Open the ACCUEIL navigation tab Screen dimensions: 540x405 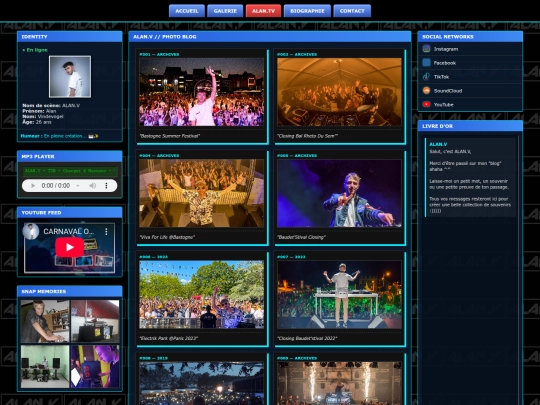[x=187, y=11]
